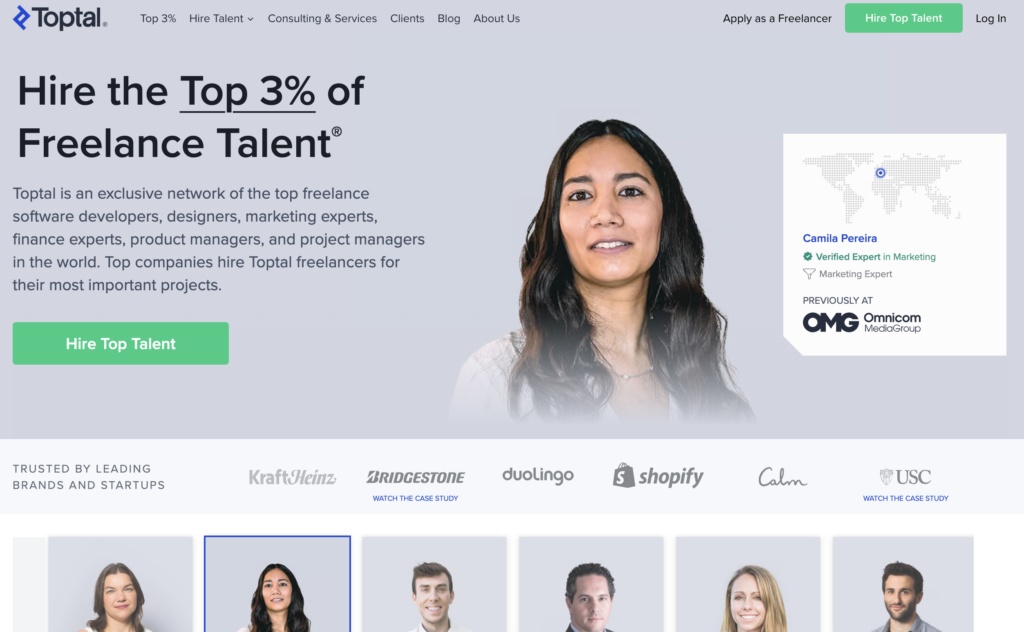Click the Log In link

click(991, 18)
